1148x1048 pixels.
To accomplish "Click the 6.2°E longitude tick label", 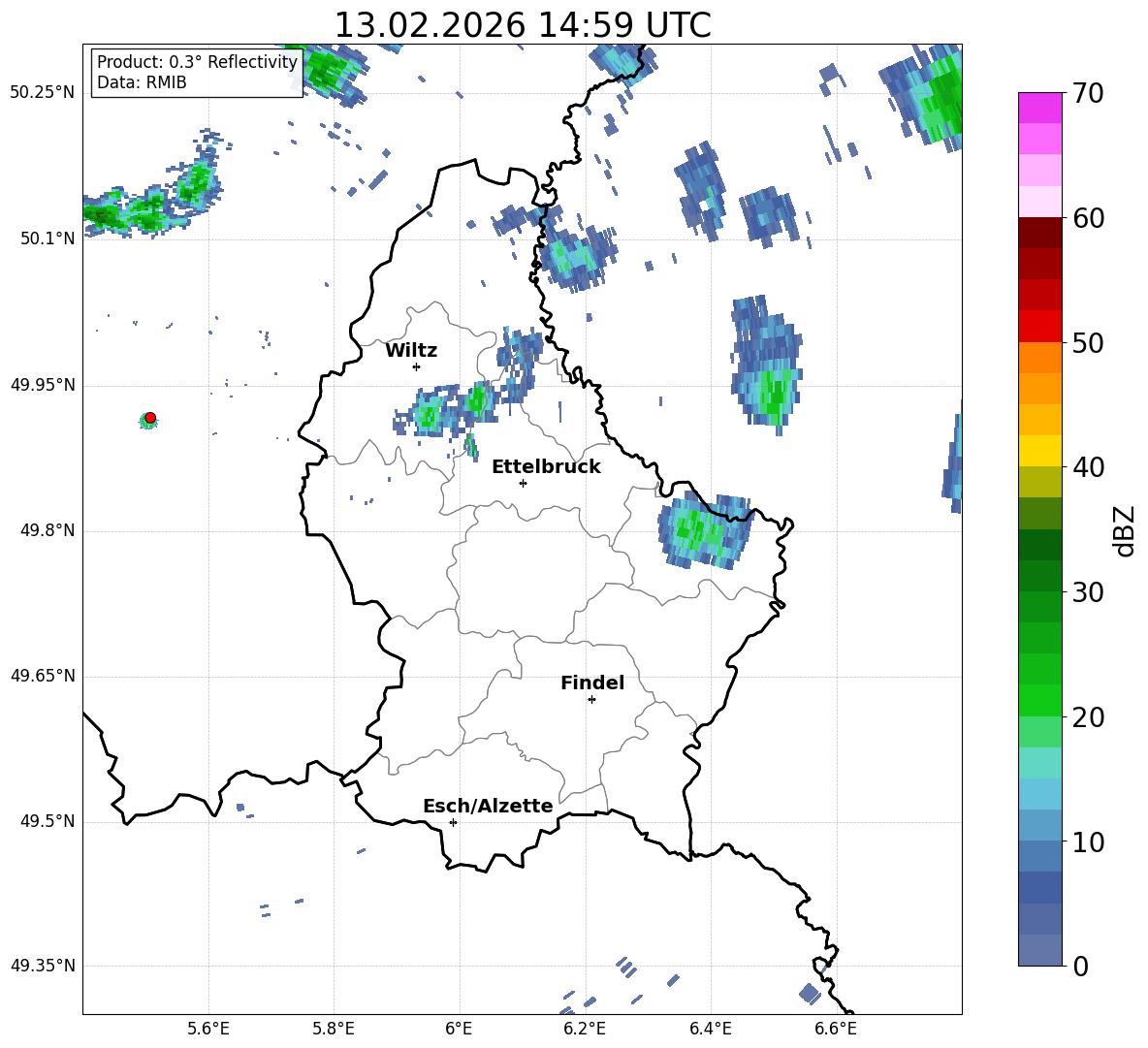I will [x=585, y=1029].
